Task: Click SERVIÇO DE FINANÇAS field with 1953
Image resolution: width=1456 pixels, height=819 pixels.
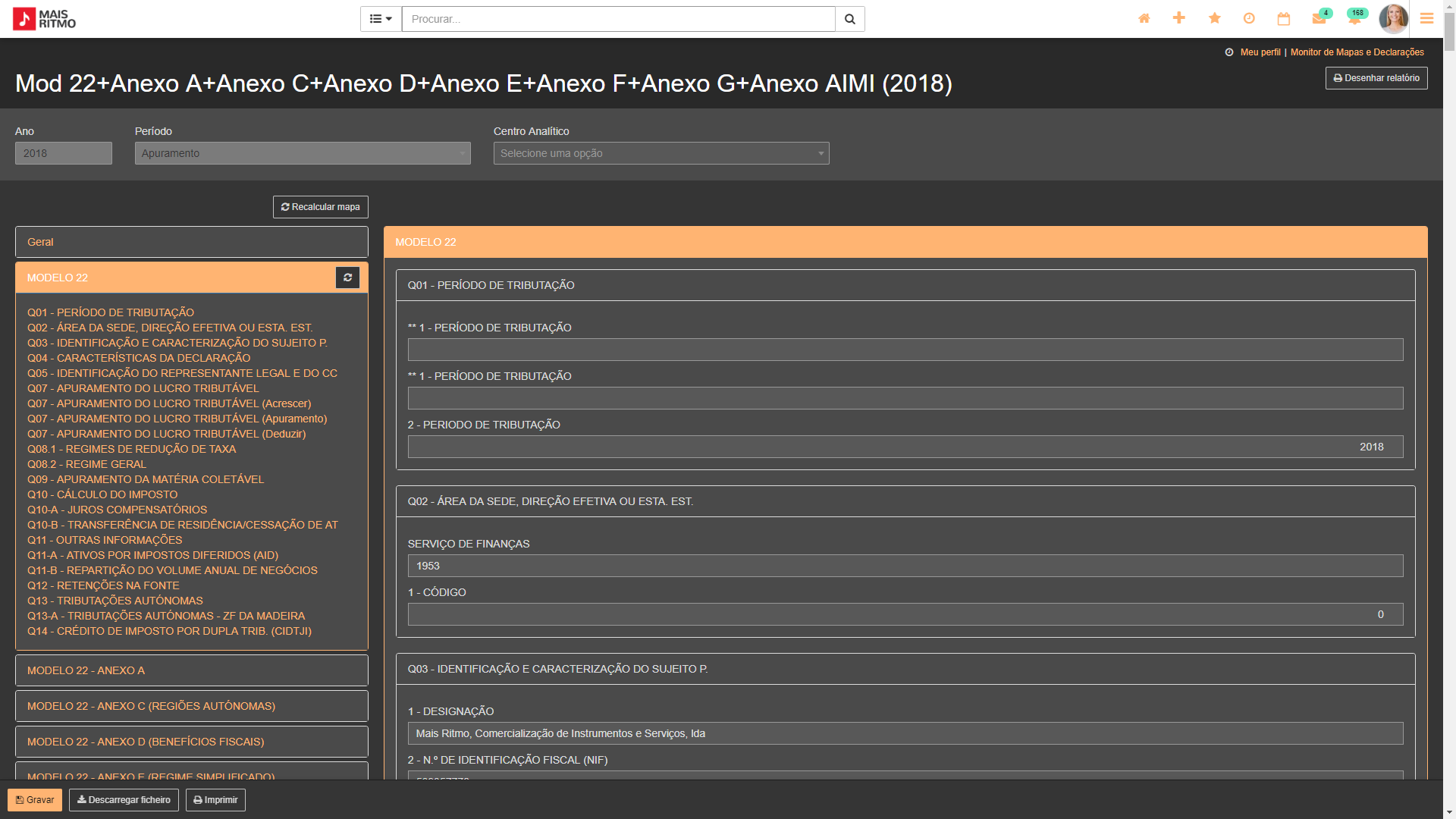Action: point(905,566)
